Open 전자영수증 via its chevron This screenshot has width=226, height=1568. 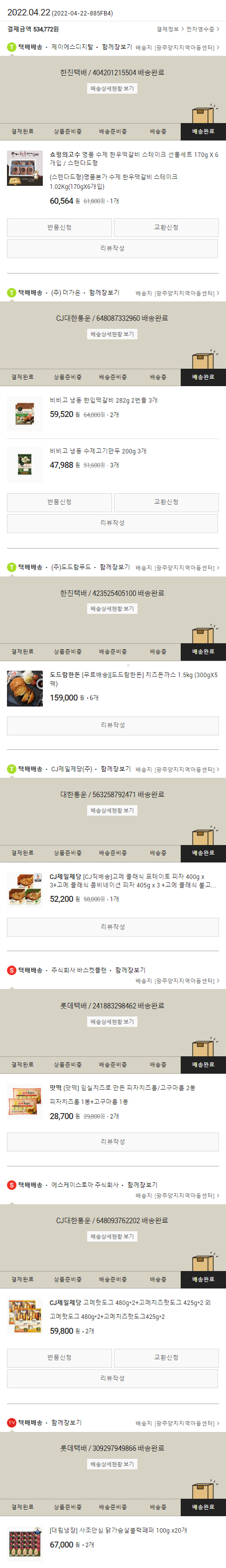click(x=218, y=28)
